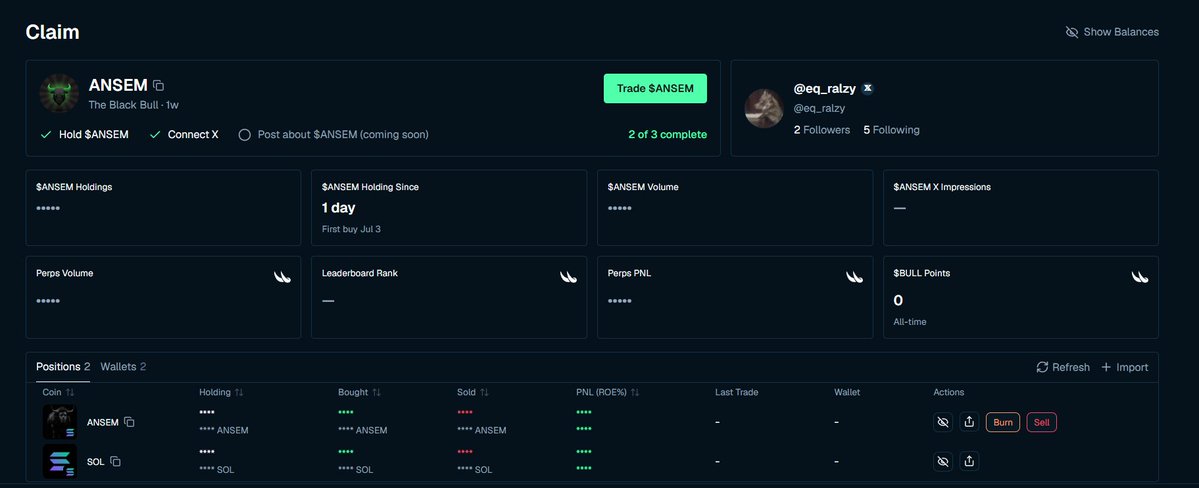Copy the ANSEM address in positions row
This screenshot has width=1199, height=488.
pyautogui.click(x=129, y=422)
